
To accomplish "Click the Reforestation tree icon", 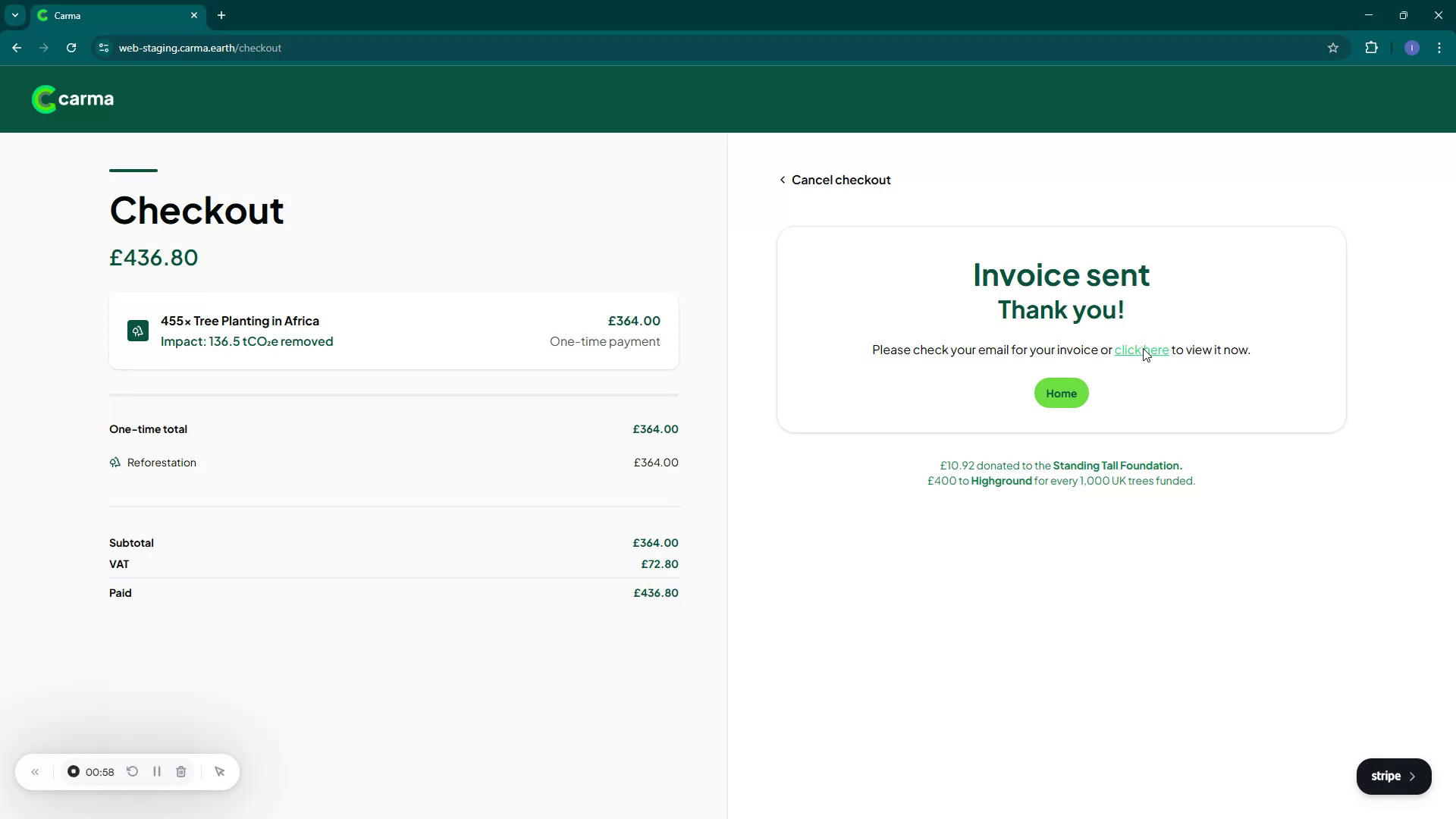I will point(115,463).
